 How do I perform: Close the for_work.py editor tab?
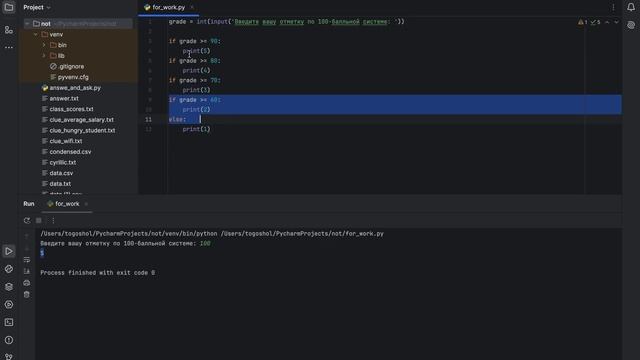[x=192, y=7]
